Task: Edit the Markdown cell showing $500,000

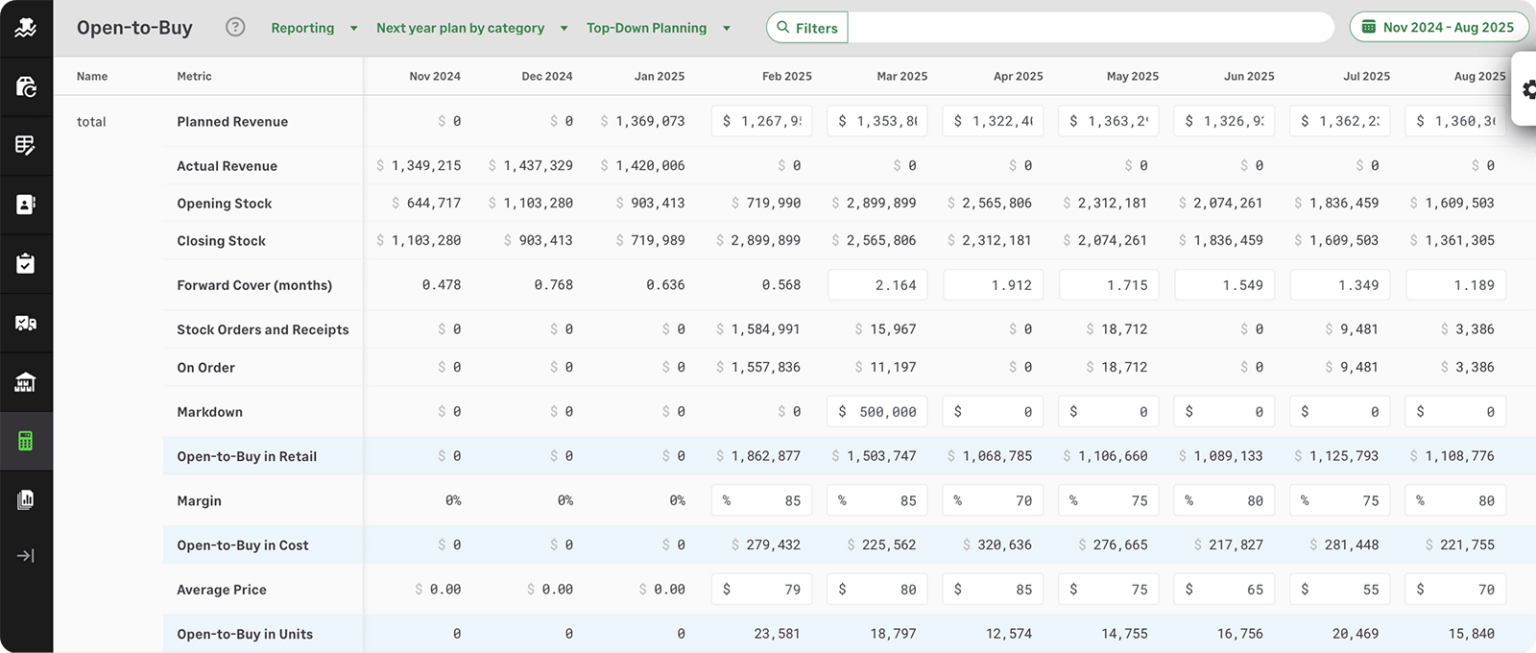Action: 877,411
